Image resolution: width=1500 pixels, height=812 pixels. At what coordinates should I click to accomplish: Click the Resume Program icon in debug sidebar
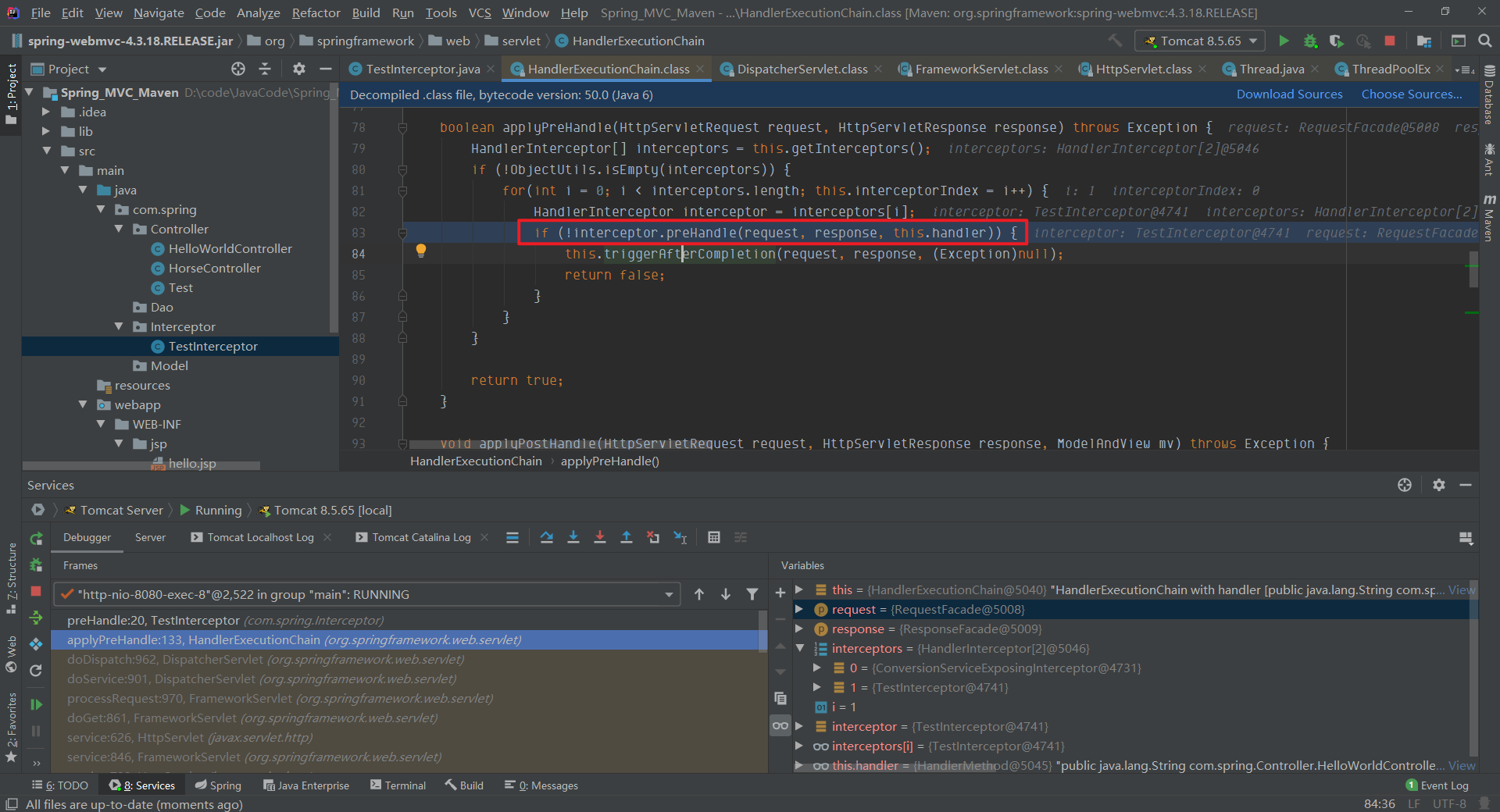click(x=36, y=704)
